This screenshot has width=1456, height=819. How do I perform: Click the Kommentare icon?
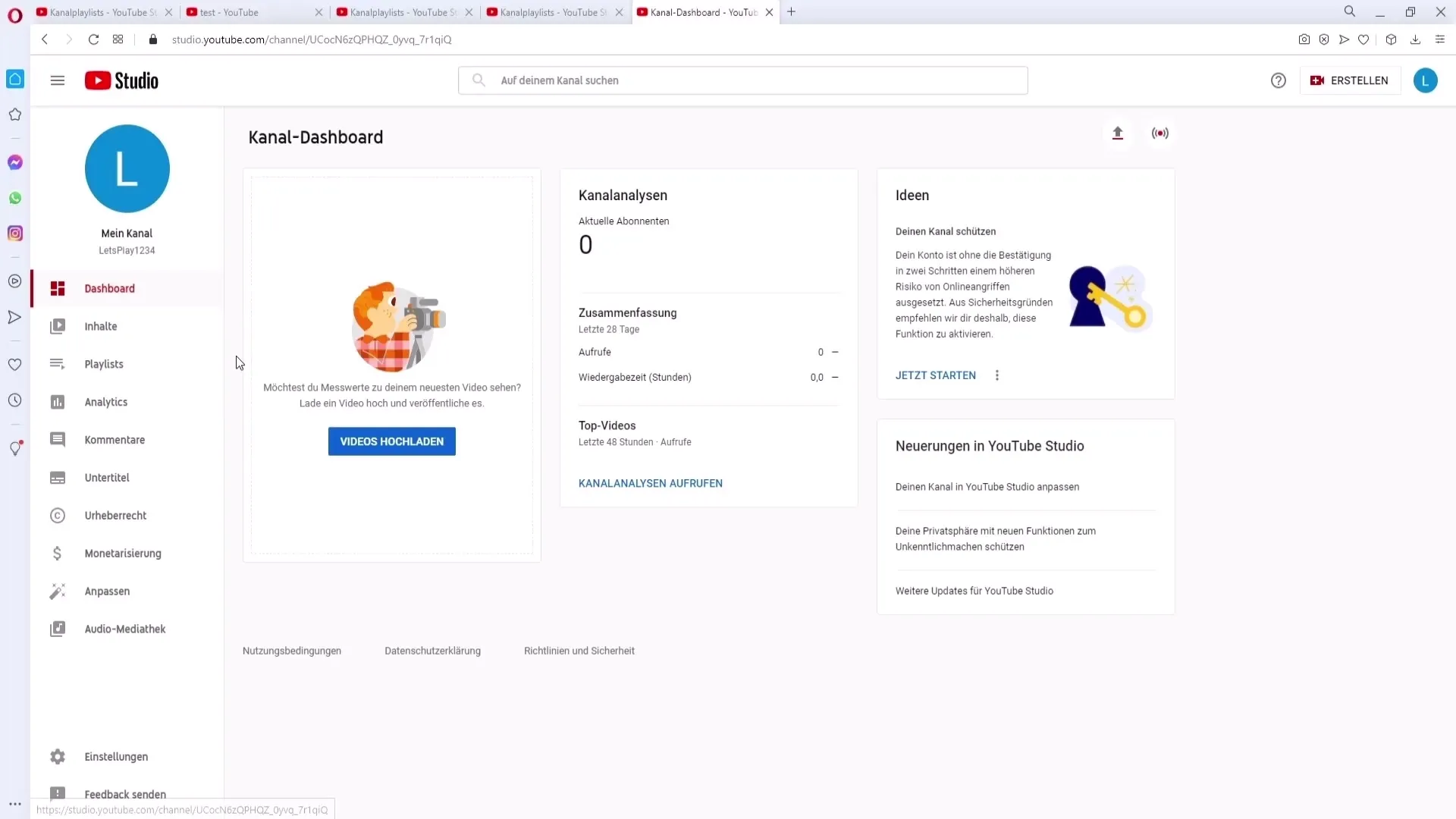(x=57, y=439)
